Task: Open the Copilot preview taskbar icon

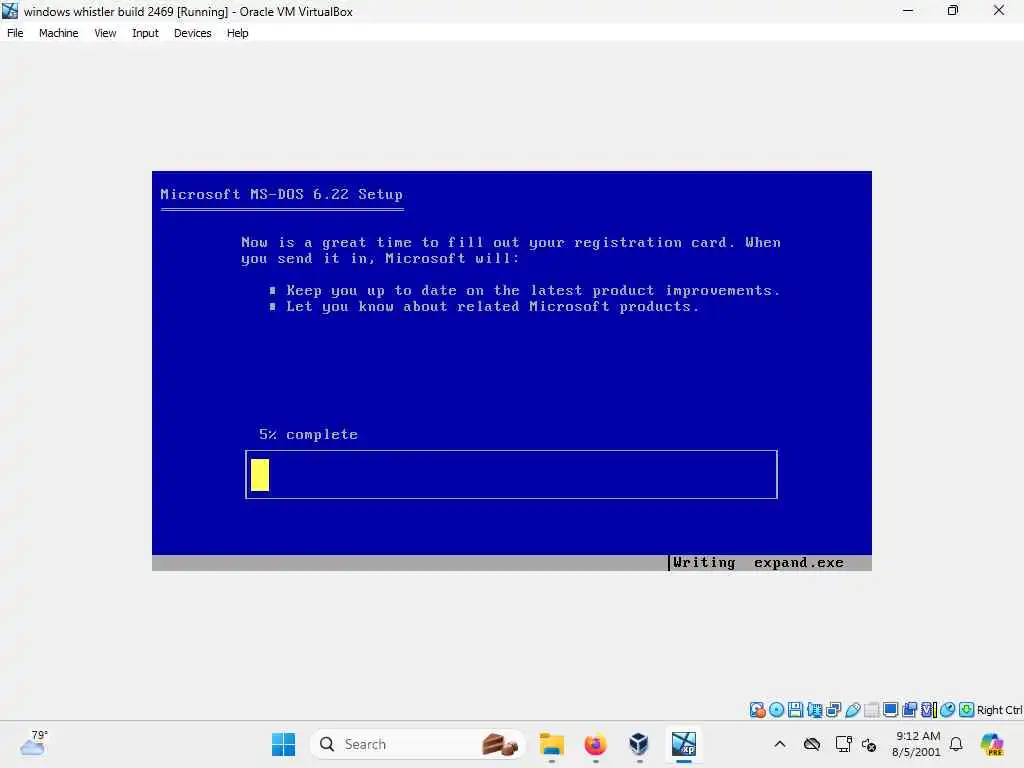Action: (x=992, y=744)
